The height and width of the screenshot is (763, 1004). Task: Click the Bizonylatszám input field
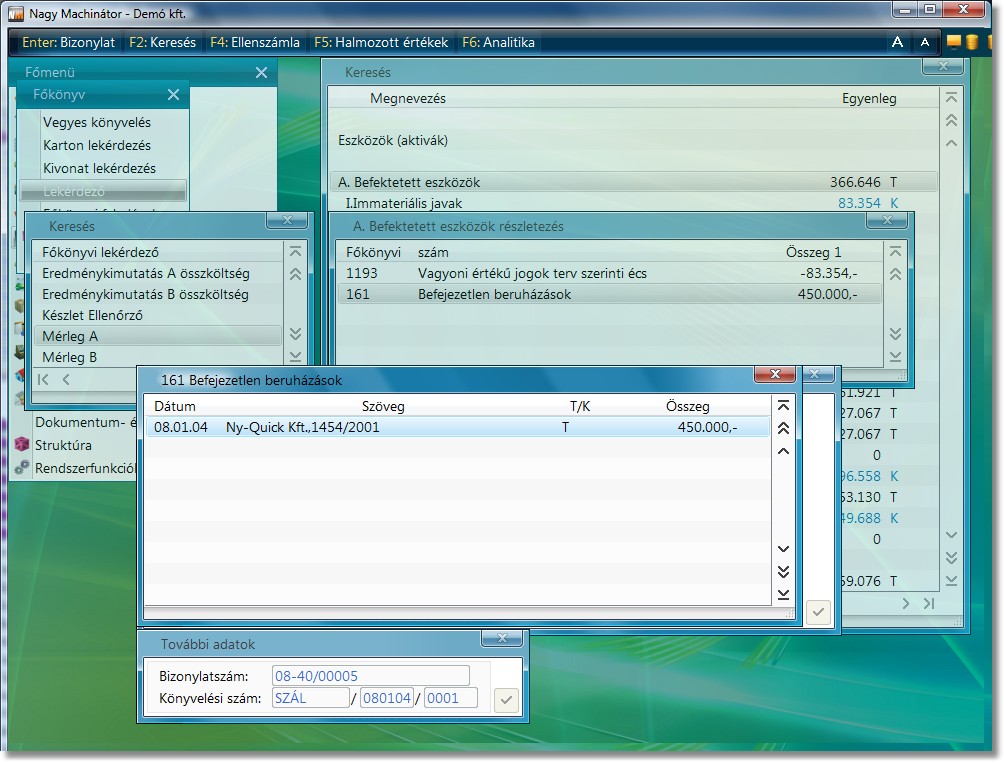click(370, 676)
